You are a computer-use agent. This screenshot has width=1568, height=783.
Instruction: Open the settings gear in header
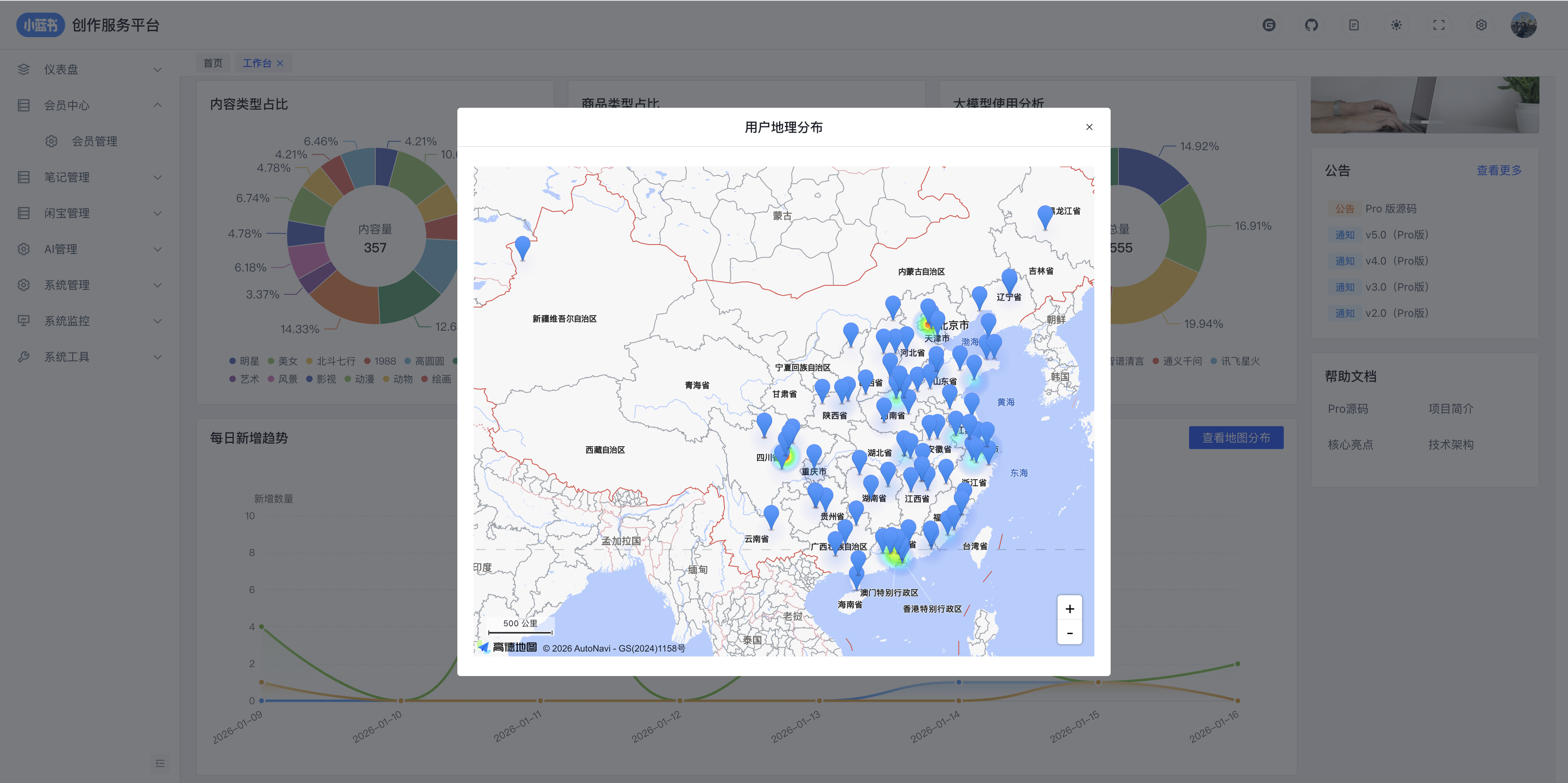pos(1481,25)
